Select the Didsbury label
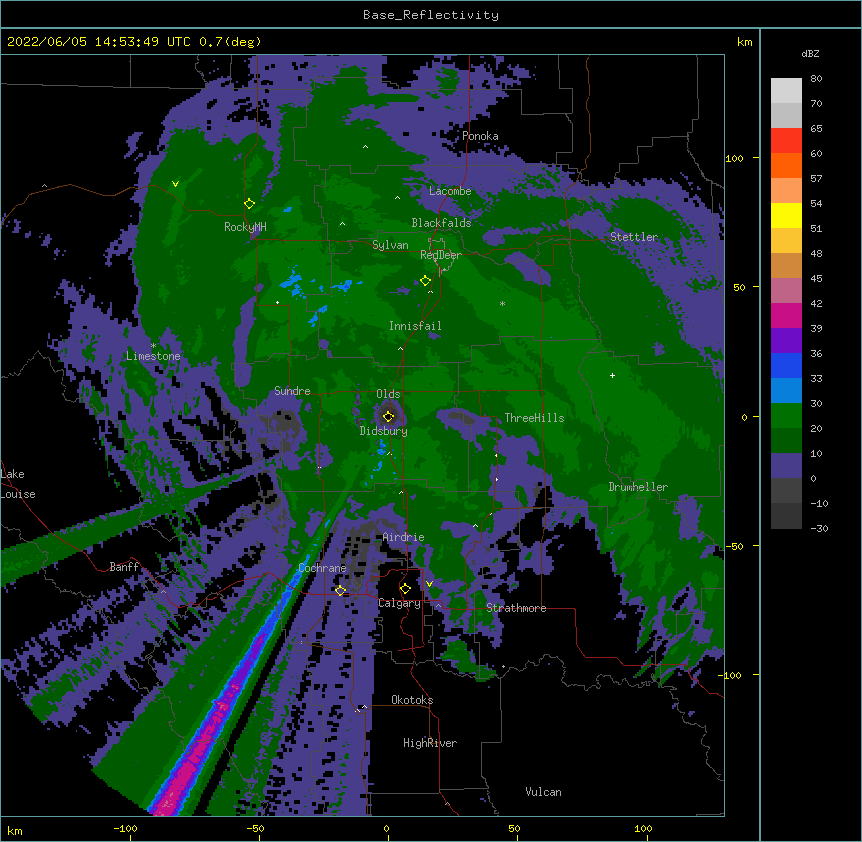Viewport: 862px width, 842px height. (x=384, y=431)
